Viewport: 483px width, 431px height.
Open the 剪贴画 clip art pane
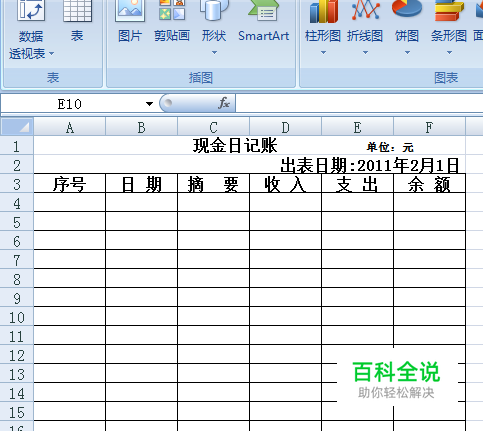coord(172,22)
